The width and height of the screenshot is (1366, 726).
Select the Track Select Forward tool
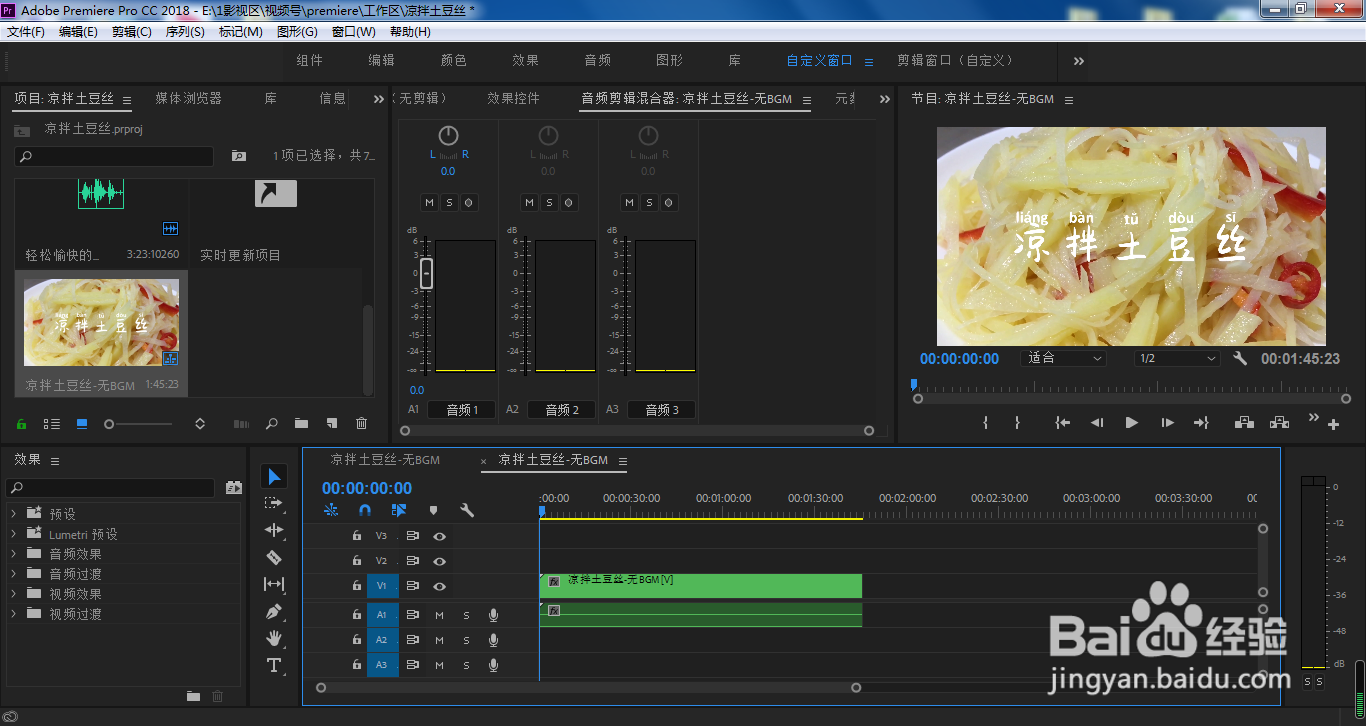(274, 504)
